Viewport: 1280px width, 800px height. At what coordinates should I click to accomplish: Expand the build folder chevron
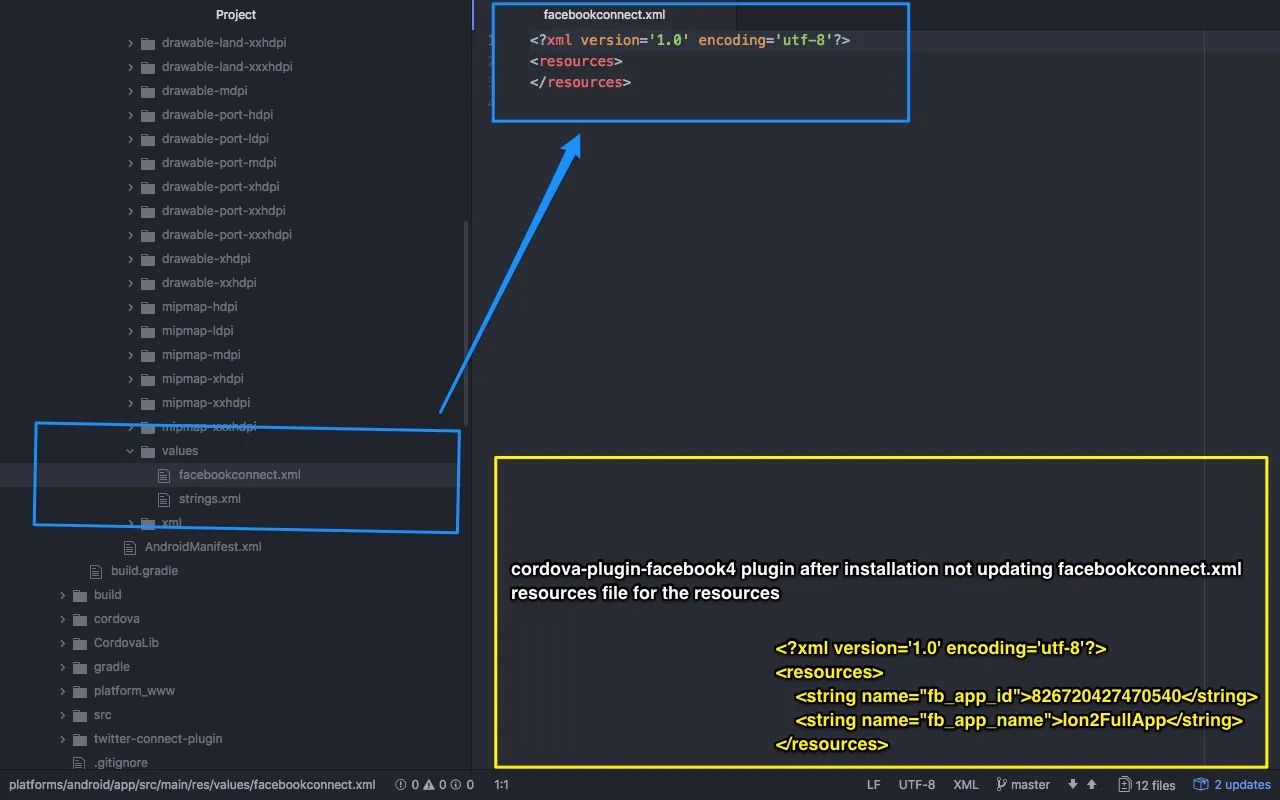[62, 595]
